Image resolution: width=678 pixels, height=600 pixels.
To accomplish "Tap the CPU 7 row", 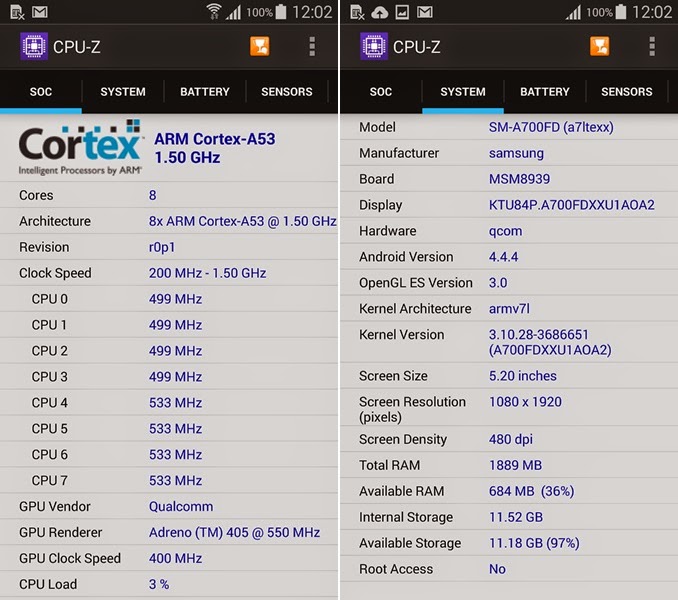I will [169, 480].
